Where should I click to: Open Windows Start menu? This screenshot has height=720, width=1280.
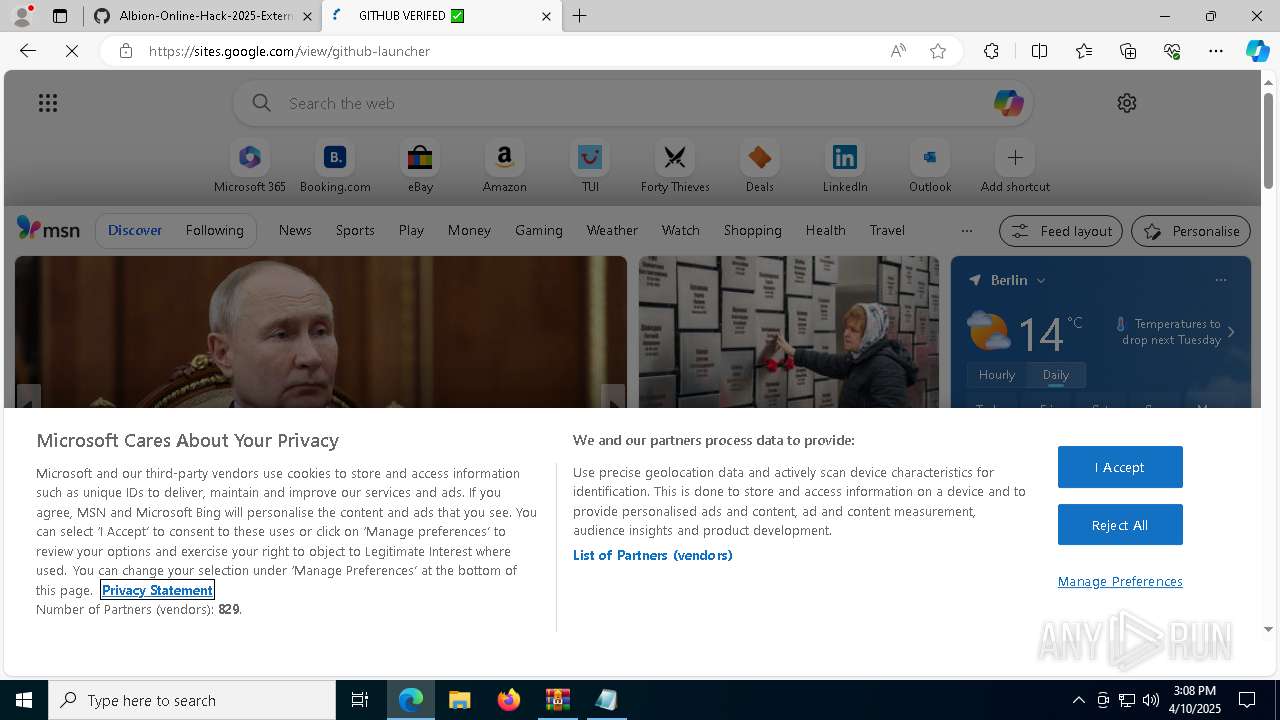coord(24,700)
